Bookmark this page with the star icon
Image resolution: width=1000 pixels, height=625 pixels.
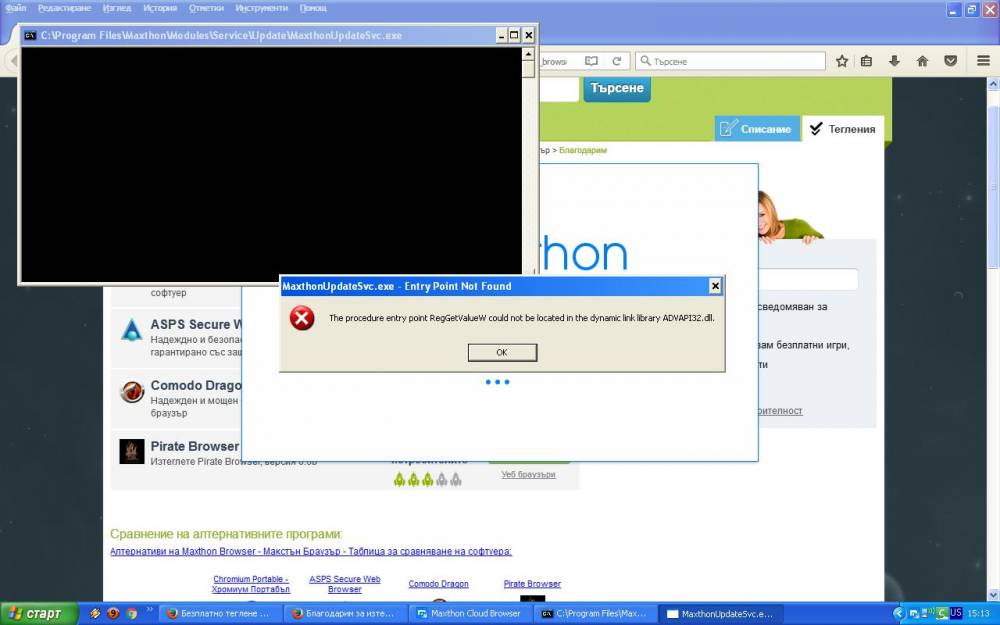842,61
